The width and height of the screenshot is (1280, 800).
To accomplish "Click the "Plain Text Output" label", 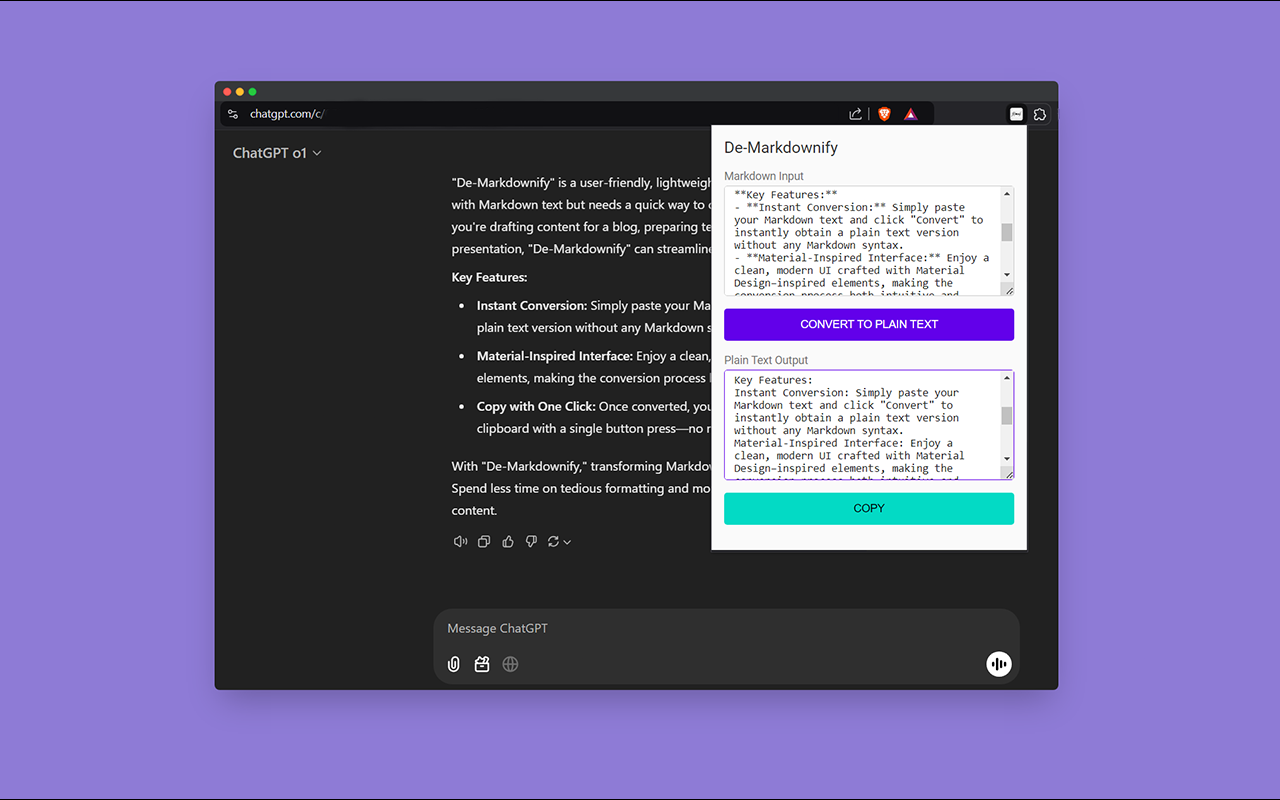I will coord(766,360).
